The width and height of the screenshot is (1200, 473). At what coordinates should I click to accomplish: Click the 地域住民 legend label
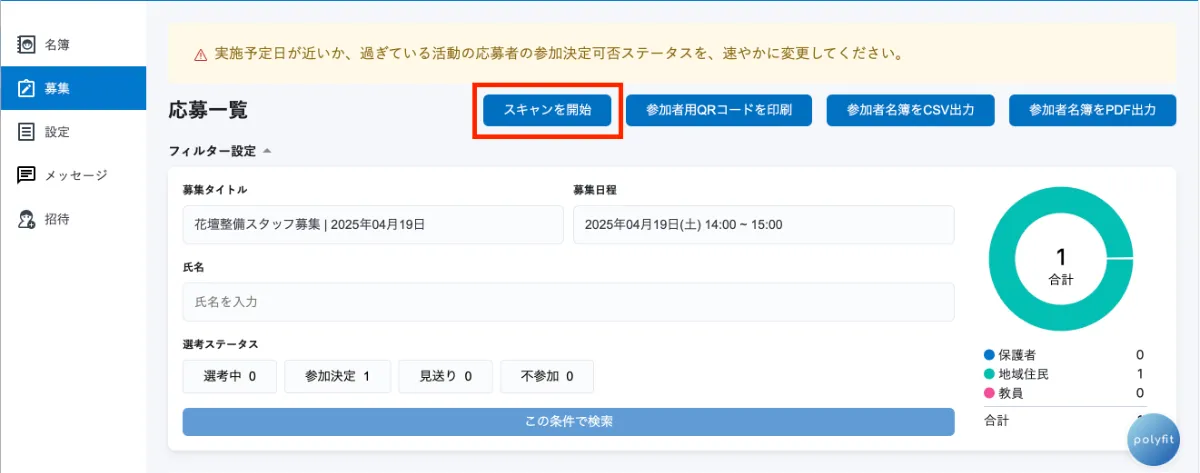pos(1024,374)
